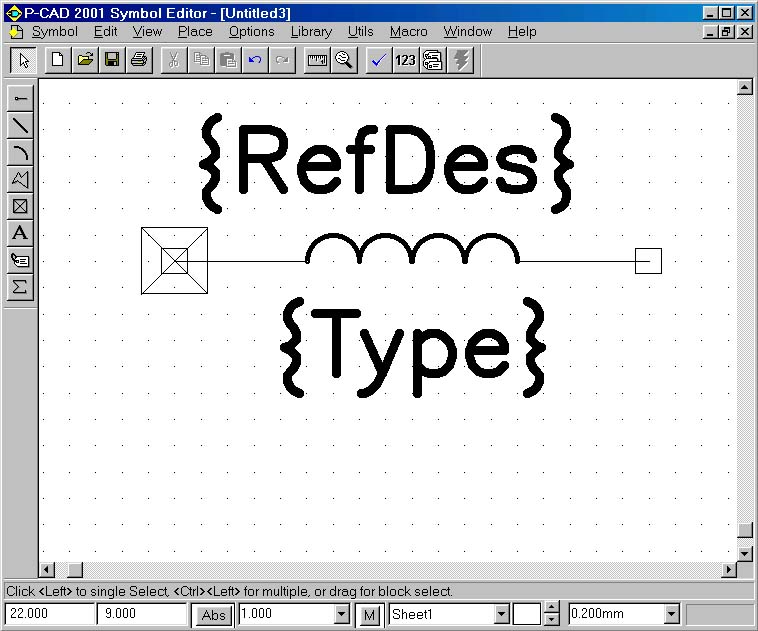This screenshot has height=631, width=758.
Task: Validate symbol with the blue checkmark icon
Action: (379, 60)
